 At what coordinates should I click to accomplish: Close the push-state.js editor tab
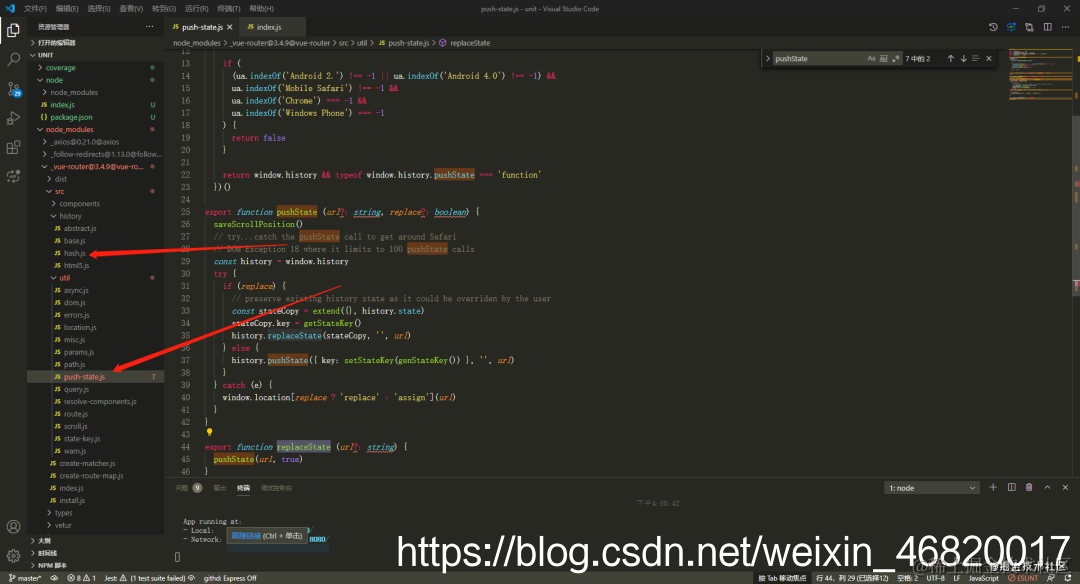point(230,27)
